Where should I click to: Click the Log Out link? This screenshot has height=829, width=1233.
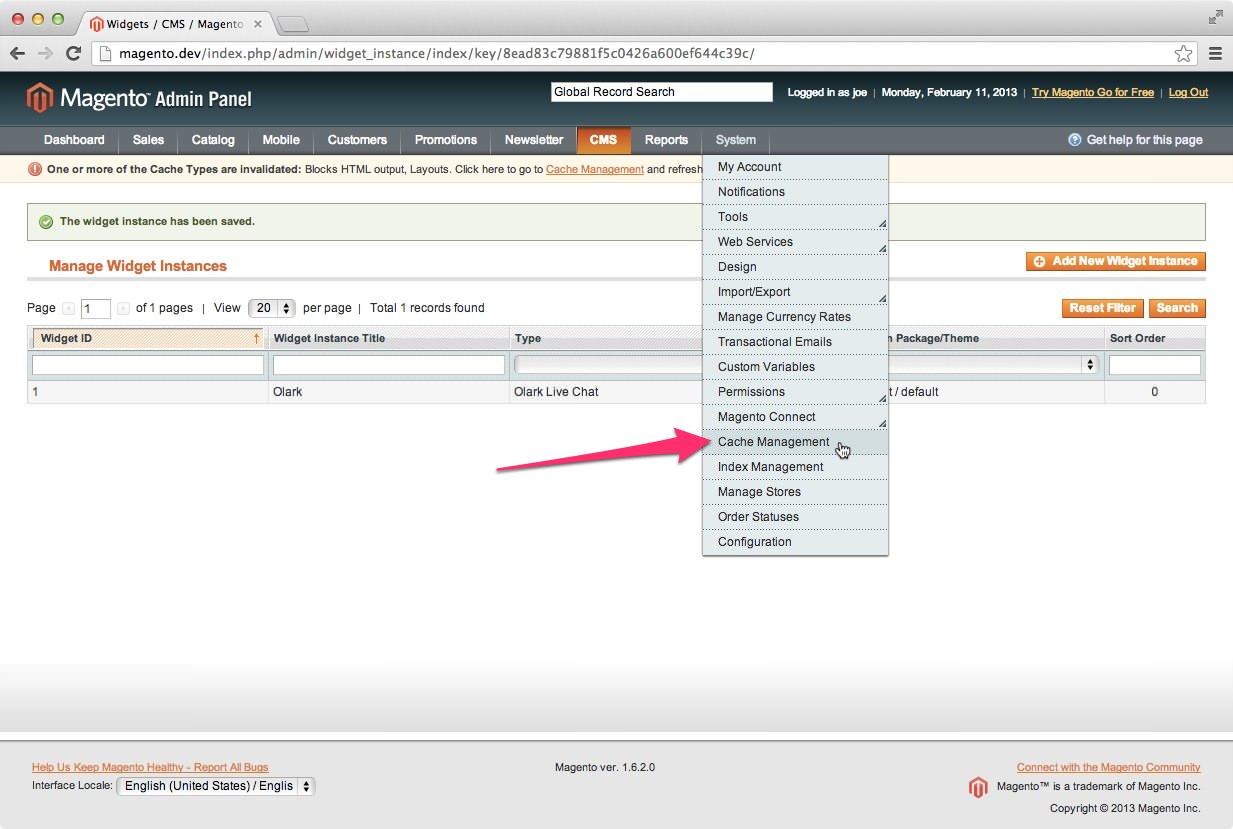pos(1188,92)
